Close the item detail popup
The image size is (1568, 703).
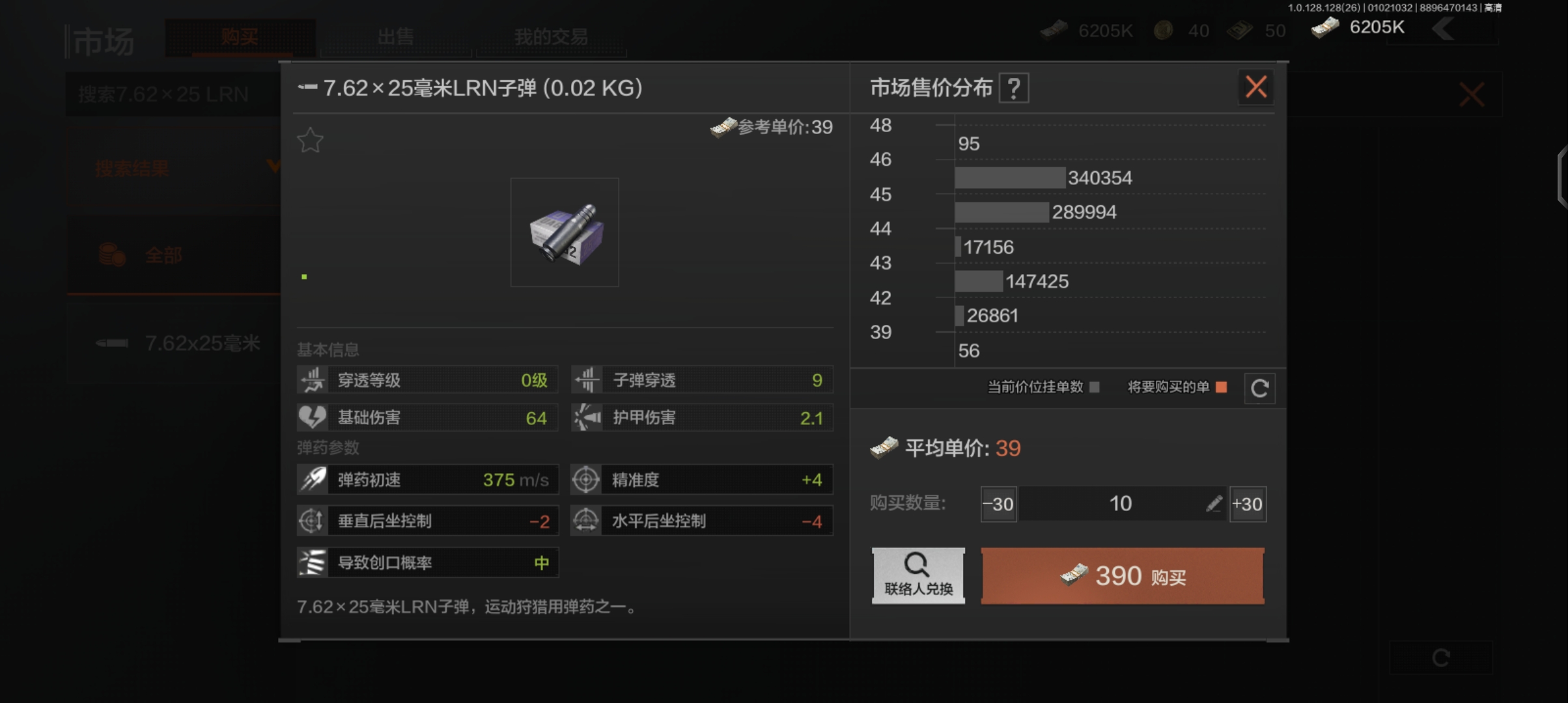click(1256, 87)
